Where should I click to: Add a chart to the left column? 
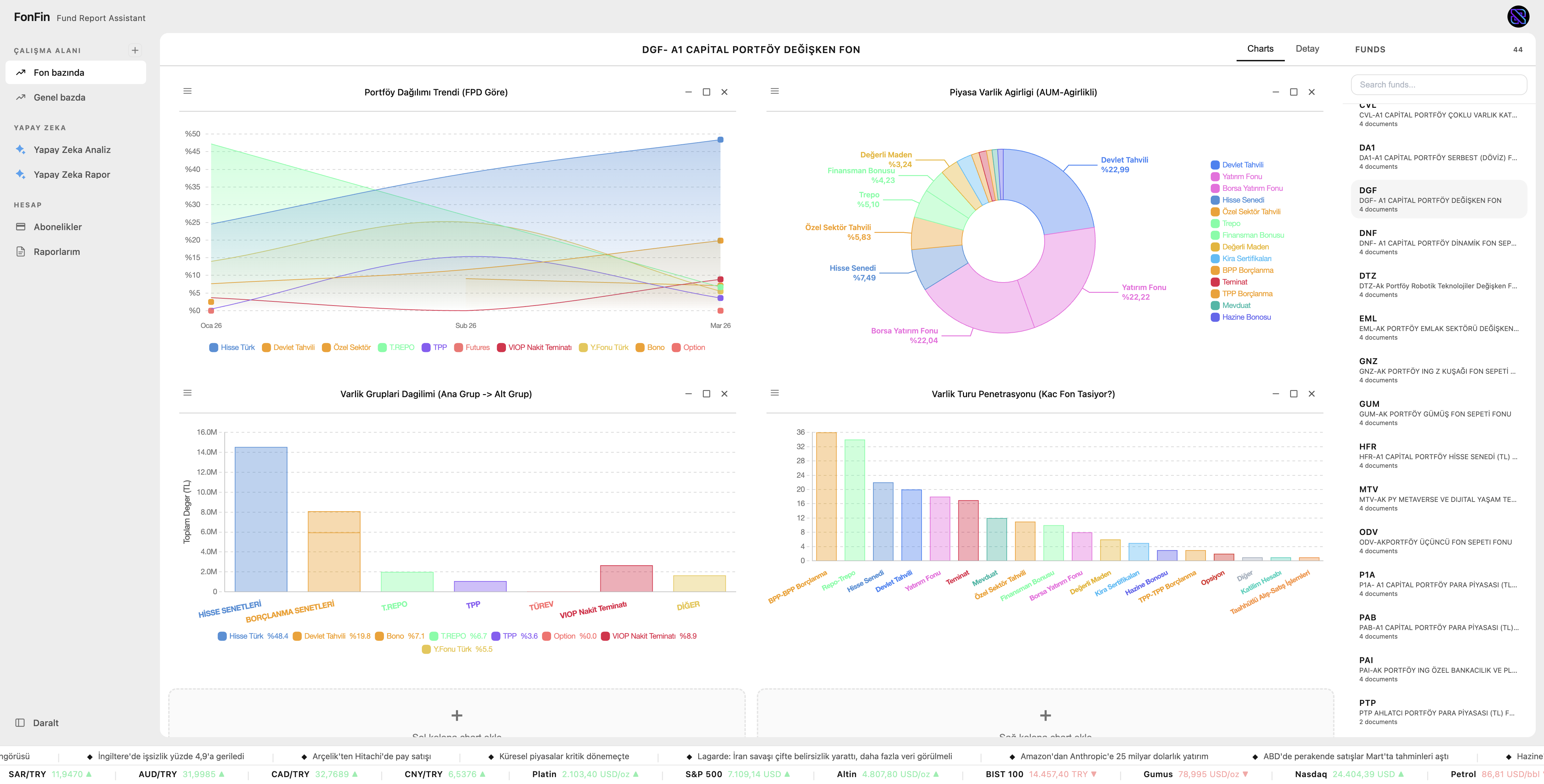(x=457, y=715)
